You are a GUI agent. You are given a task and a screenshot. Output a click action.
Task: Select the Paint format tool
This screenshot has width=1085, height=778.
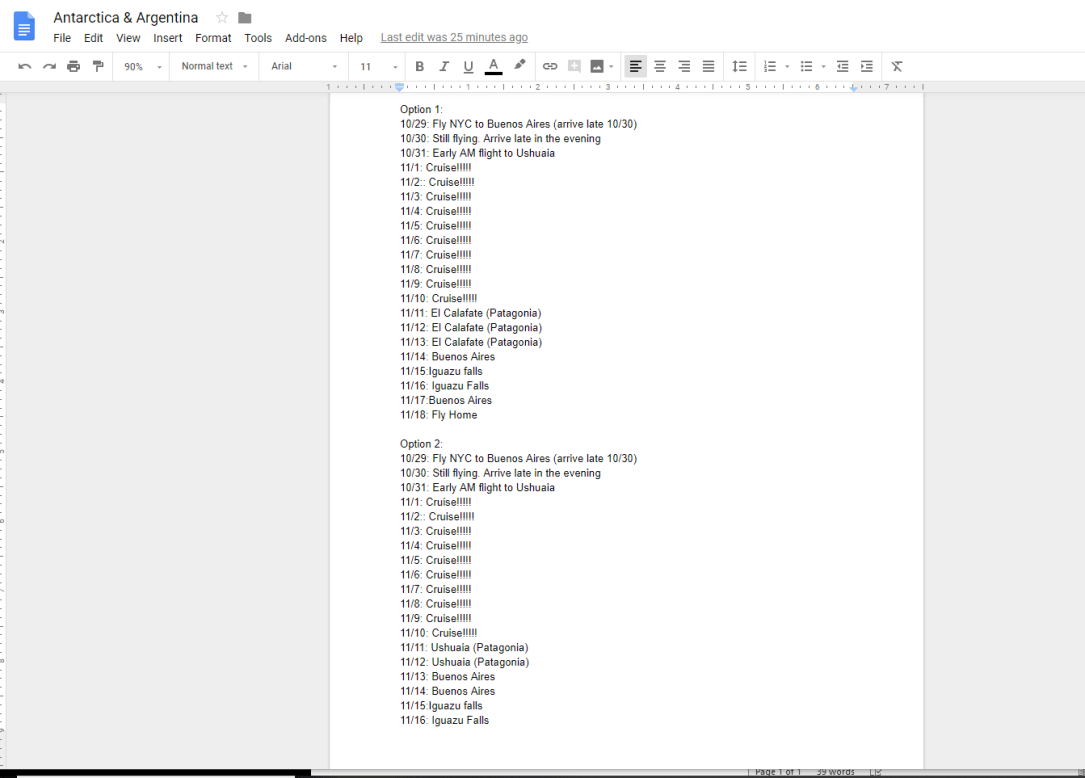tap(97, 66)
